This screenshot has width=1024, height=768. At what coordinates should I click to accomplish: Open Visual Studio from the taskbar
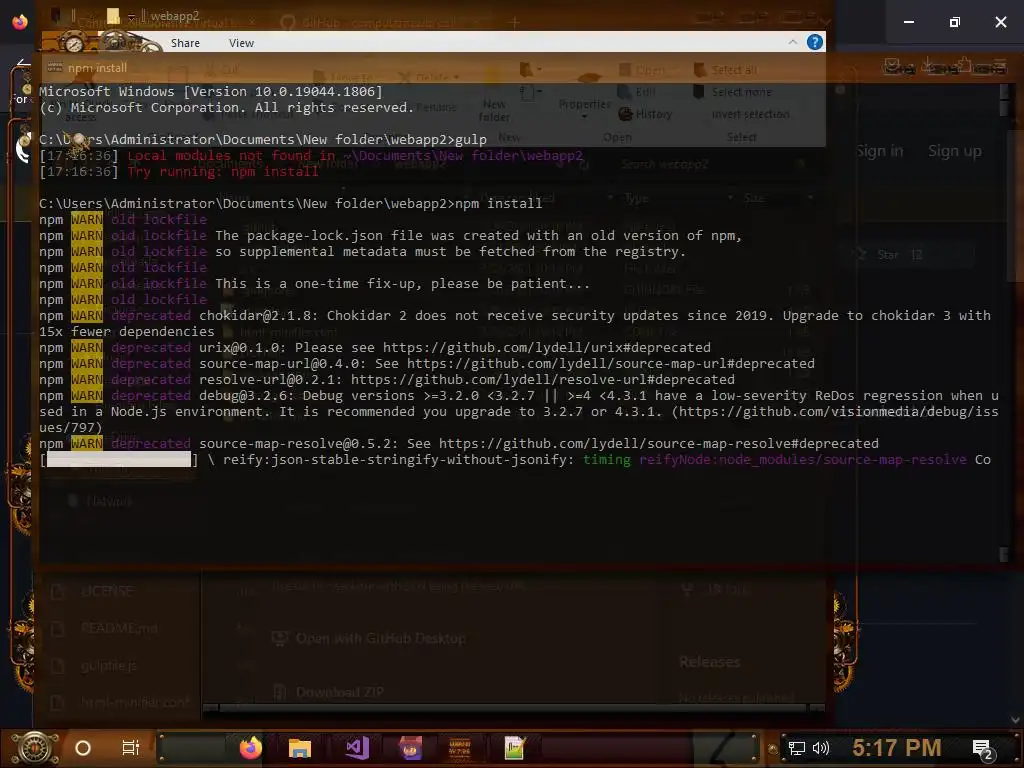357,748
